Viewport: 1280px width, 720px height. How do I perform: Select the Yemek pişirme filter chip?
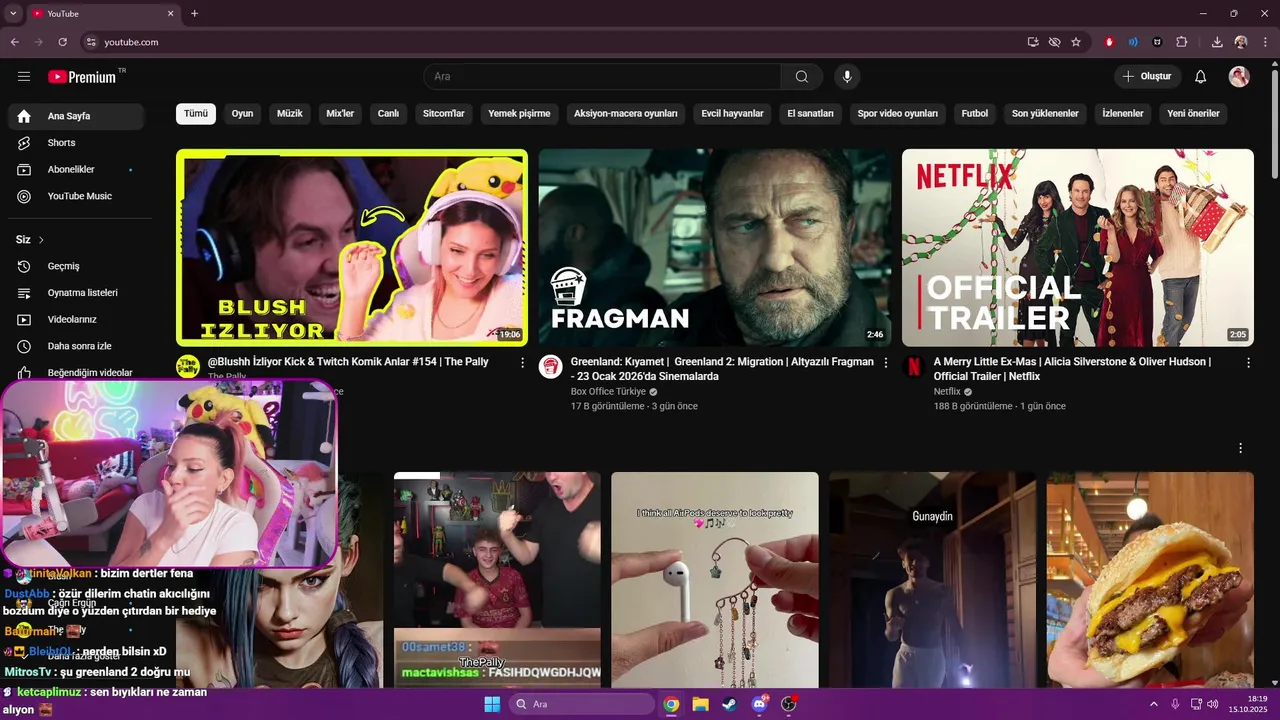(x=519, y=114)
